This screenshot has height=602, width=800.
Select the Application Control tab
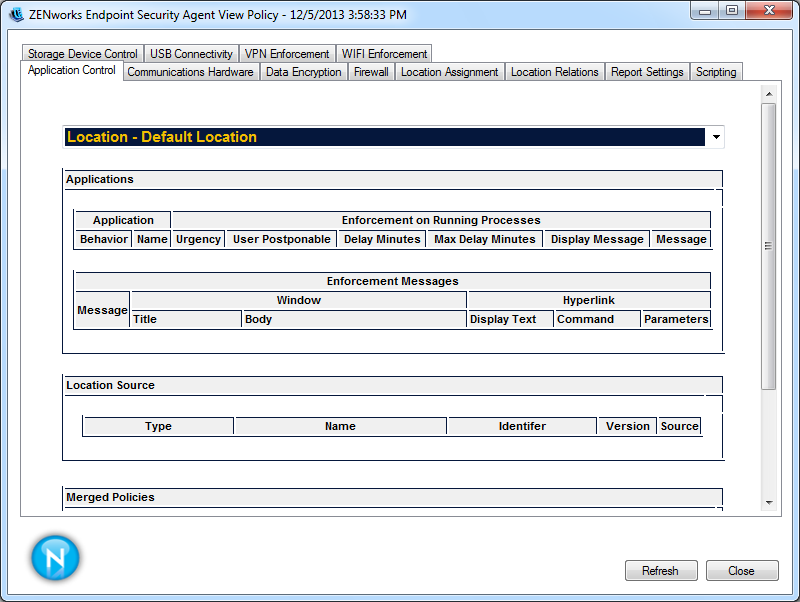tap(71, 70)
